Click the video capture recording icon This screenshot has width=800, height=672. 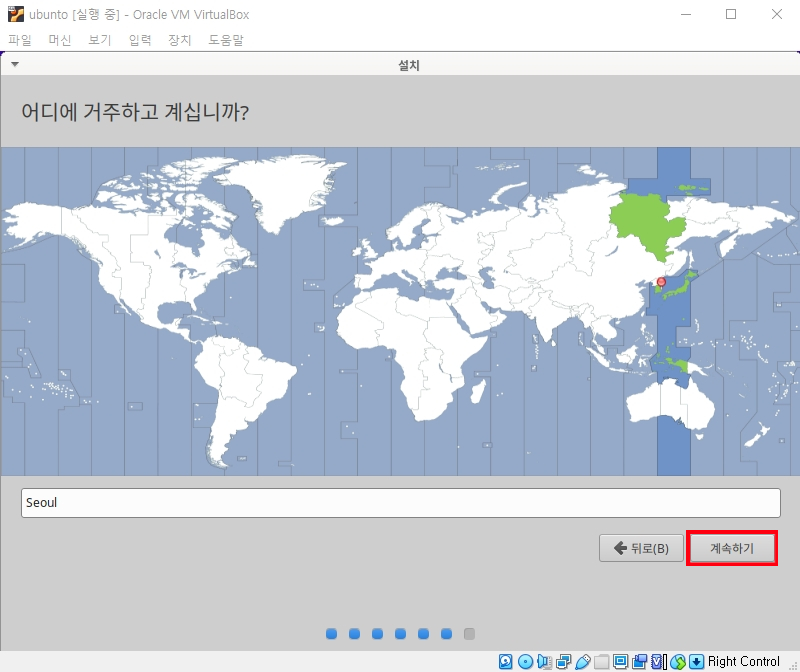tap(639, 662)
